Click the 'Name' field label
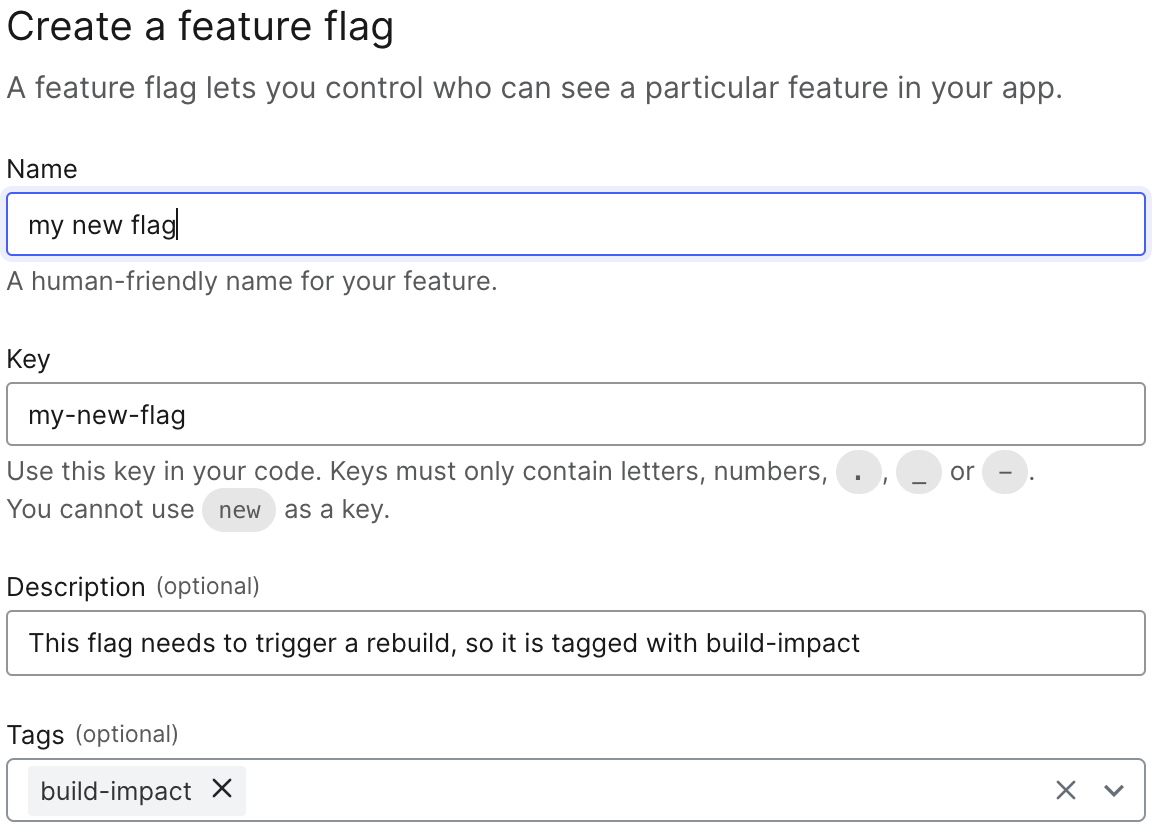Image resolution: width=1158 pixels, height=836 pixels. [x=42, y=169]
